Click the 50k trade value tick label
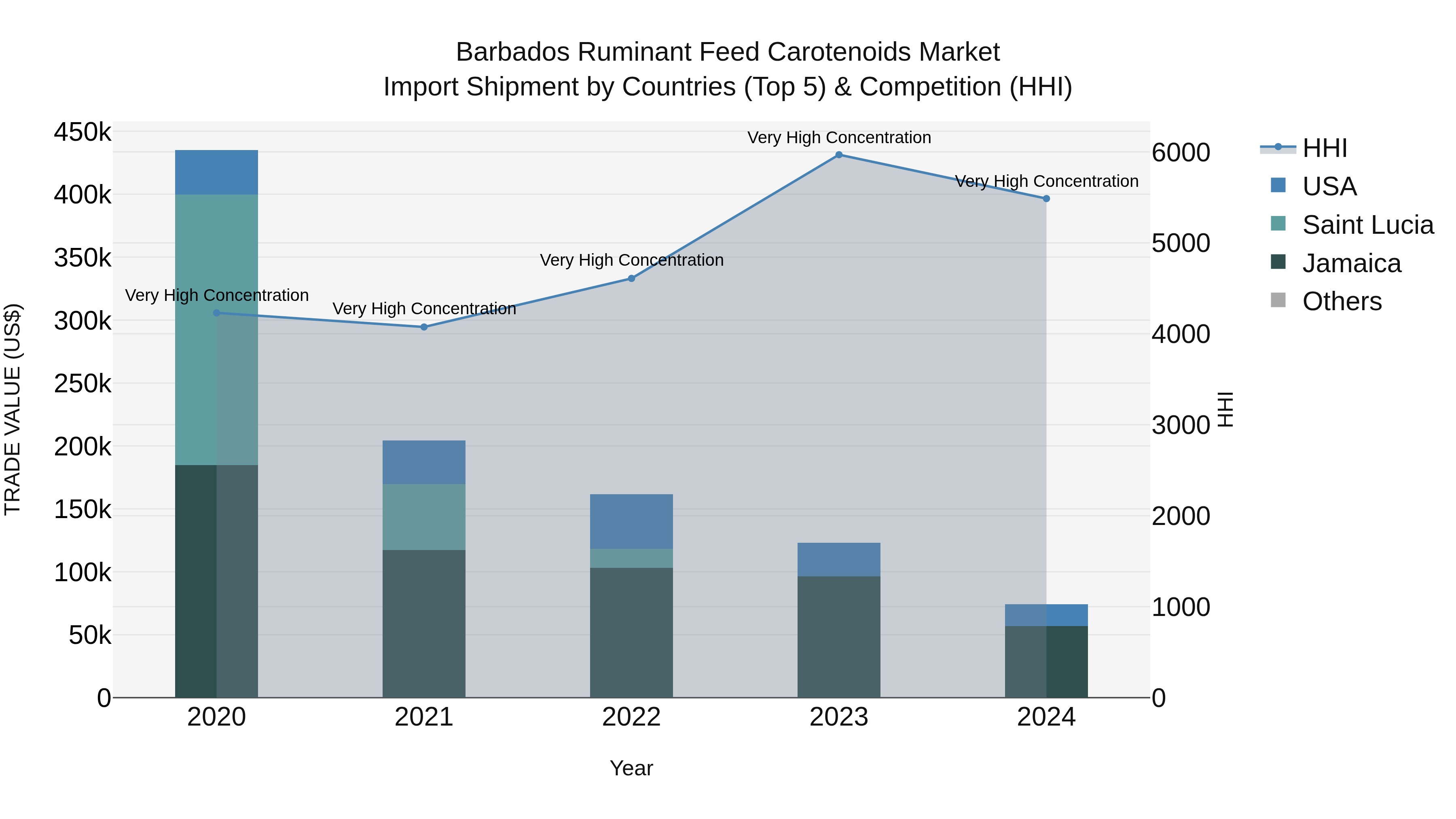The width and height of the screenshot is (1456, 819). coord(90,635)
